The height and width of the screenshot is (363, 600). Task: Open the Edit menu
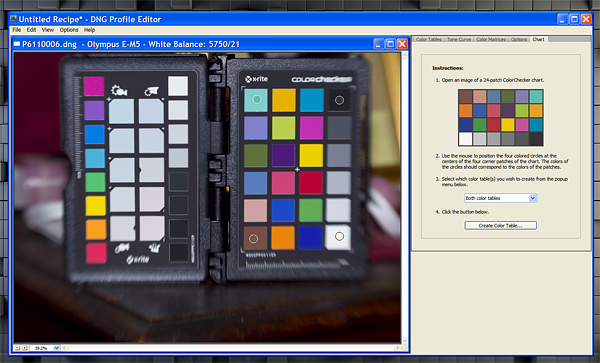tap(31, 30)
